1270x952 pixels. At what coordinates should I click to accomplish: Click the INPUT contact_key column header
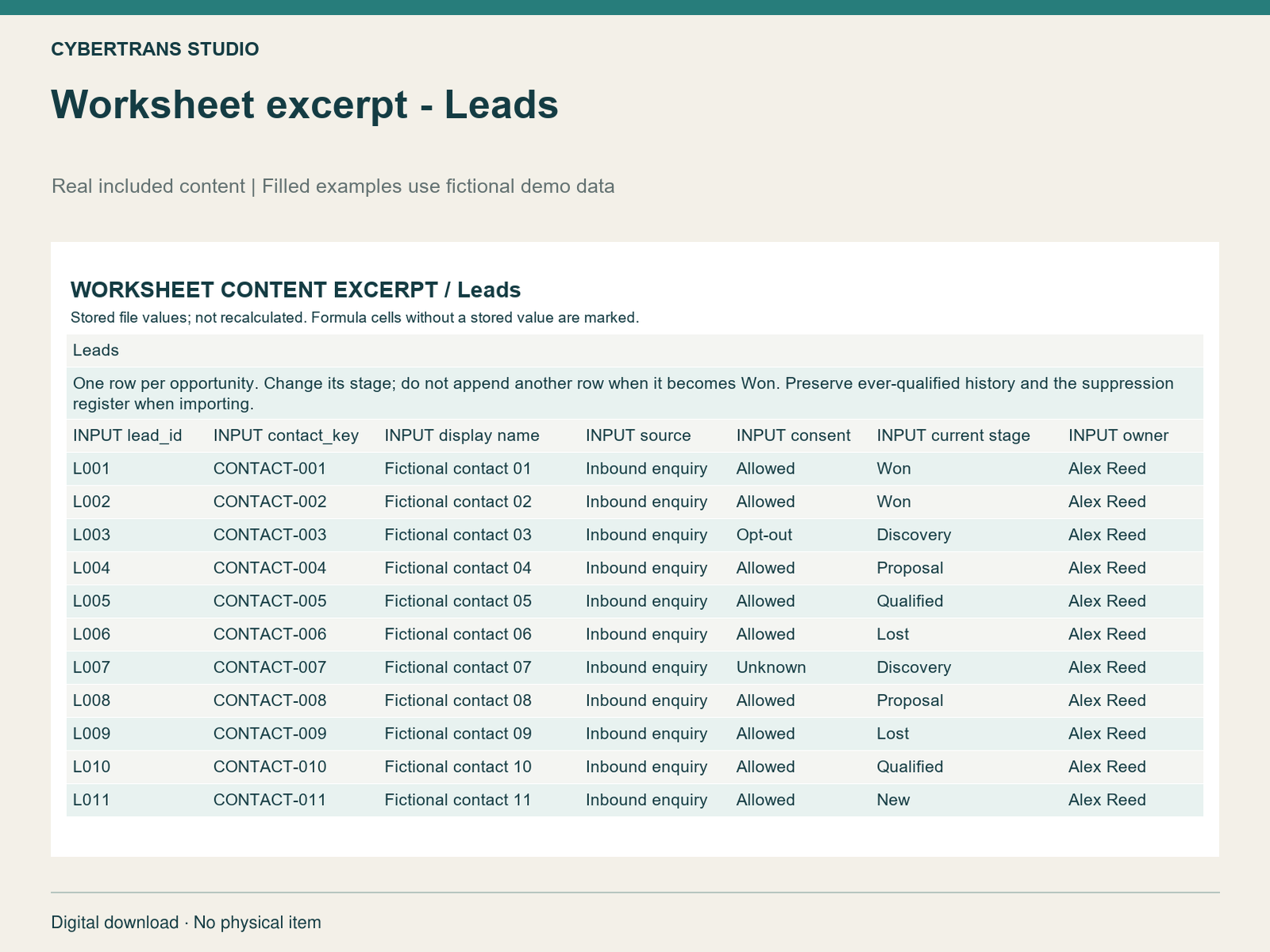tap(286, 436)
